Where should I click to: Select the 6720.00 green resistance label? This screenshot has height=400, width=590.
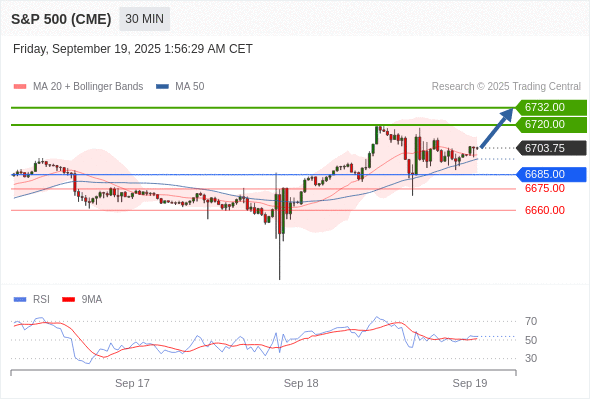[551, 125]
